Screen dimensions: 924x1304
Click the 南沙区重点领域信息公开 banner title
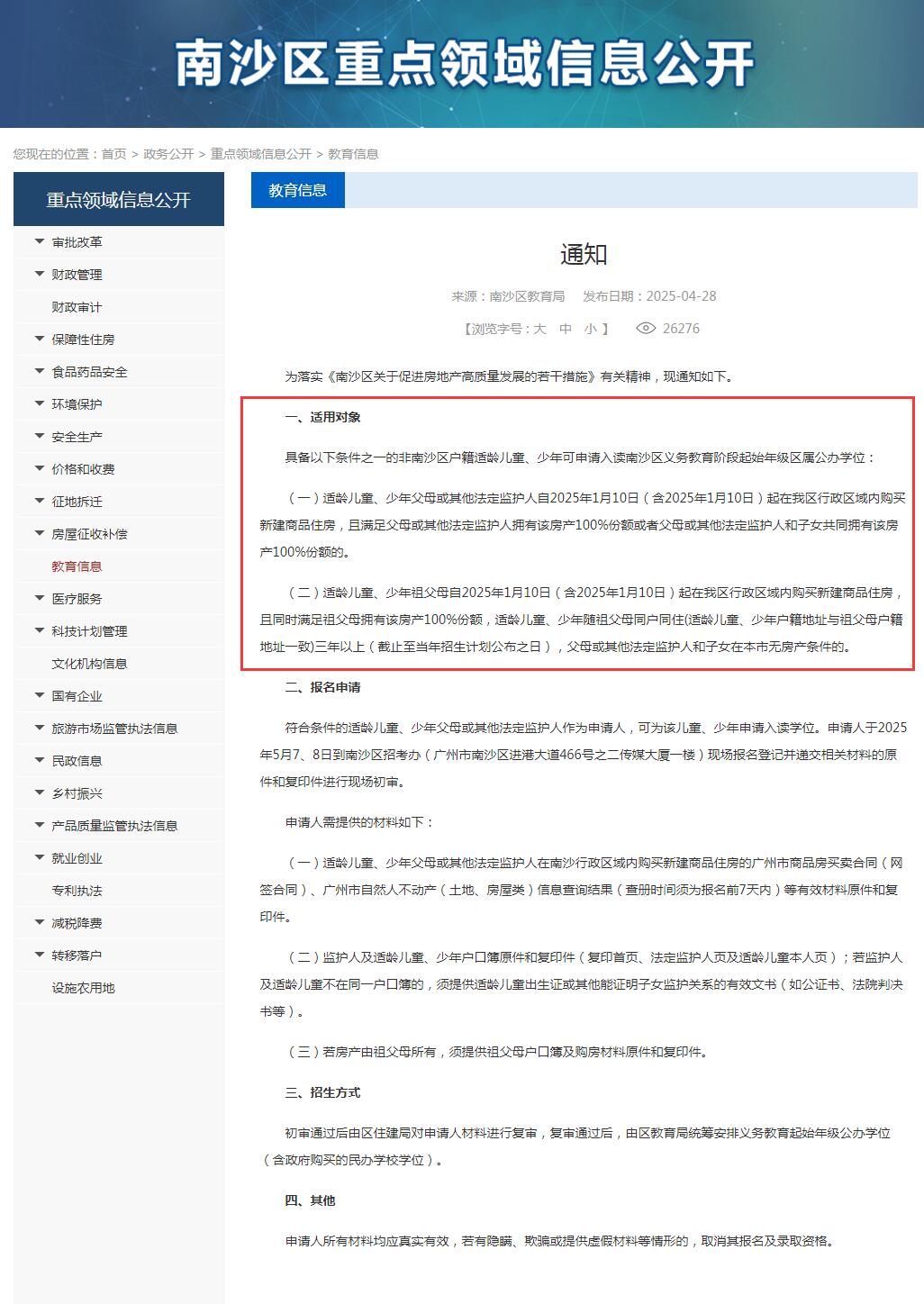[x=464, y=63]
